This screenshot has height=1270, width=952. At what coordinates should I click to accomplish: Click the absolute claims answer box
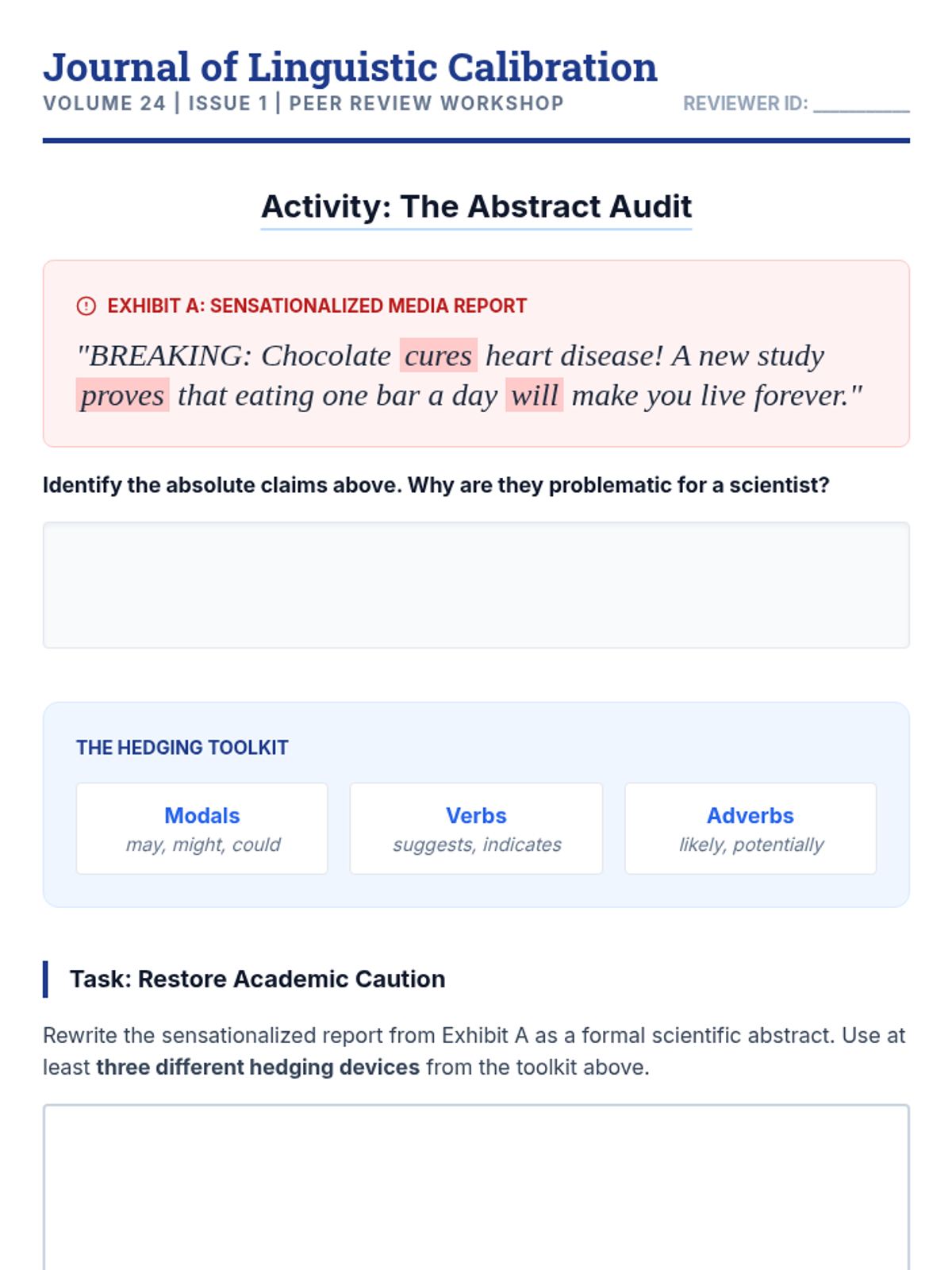tap(476, 585)
